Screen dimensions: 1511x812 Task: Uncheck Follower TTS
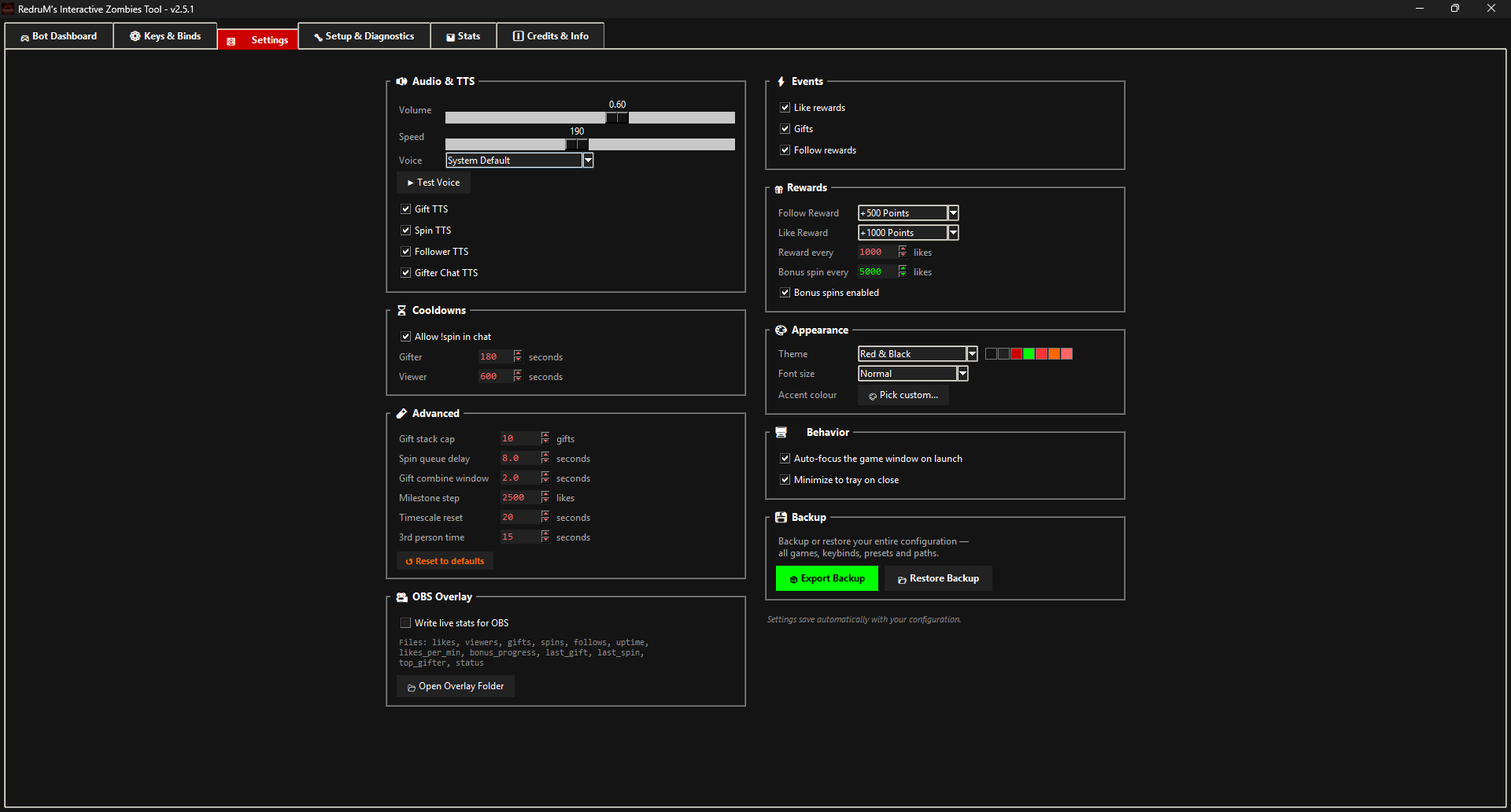(406, 252)
